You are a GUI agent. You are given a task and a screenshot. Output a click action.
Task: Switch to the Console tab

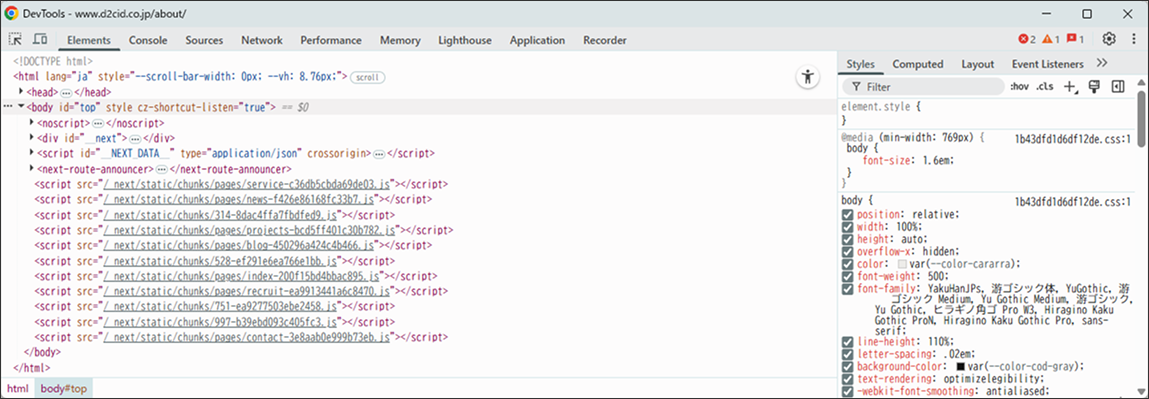pos(148,40)
